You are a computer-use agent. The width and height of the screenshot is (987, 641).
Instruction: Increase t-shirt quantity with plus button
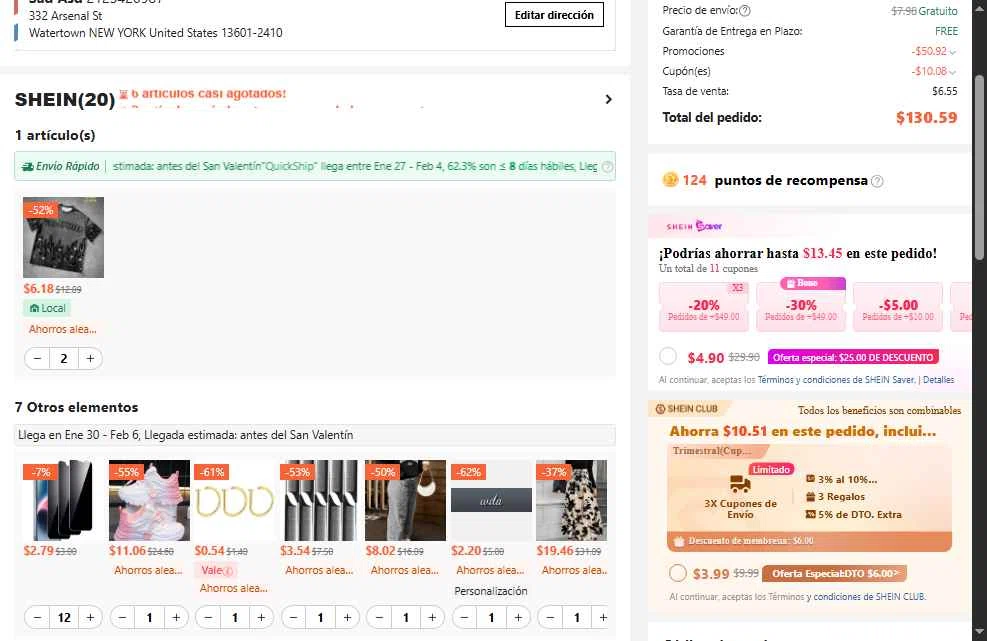pyautogui.click(x=90, y=358)
